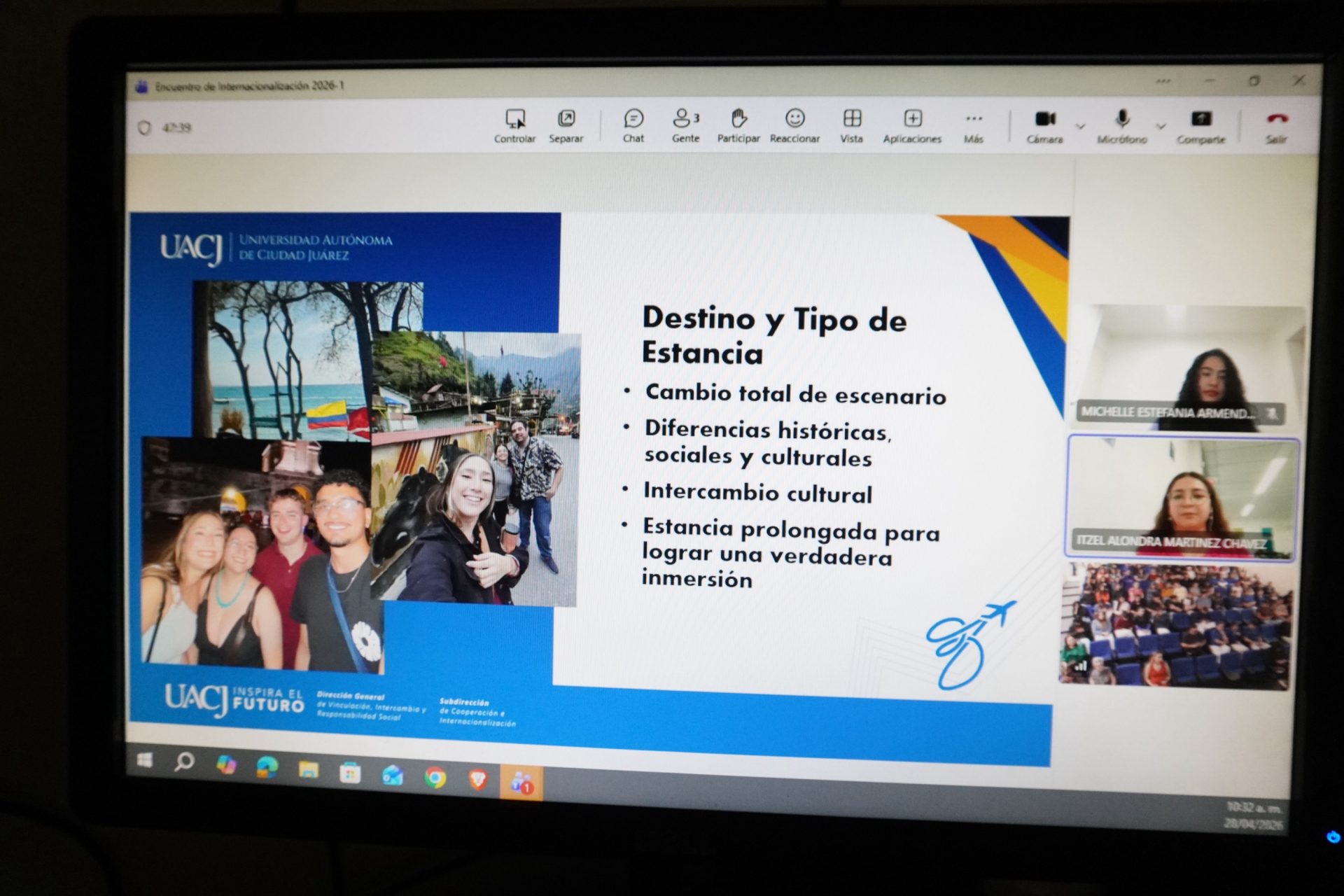Image resolution: width=1344 pixels, height=896 pixels.
Task: Open Google Chrome from the taskbar
Action: pyautogui.click(x=435, y=777)
